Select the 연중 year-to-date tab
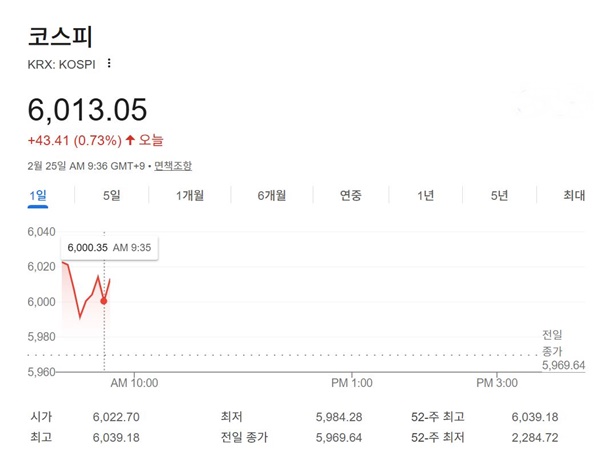600x470 pixels. 350,196
